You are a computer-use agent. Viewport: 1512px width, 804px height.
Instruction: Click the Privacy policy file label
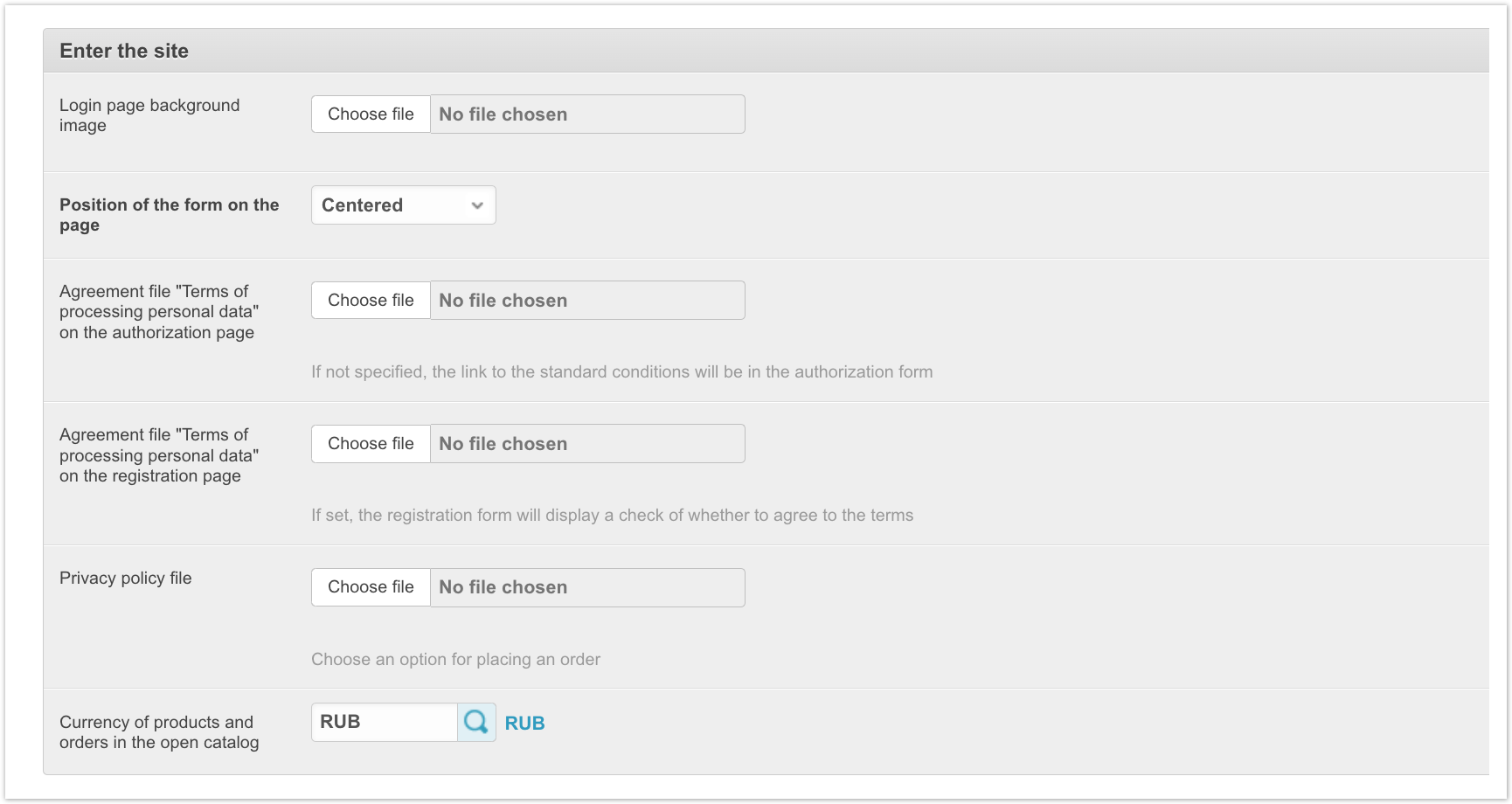point(126,579)
